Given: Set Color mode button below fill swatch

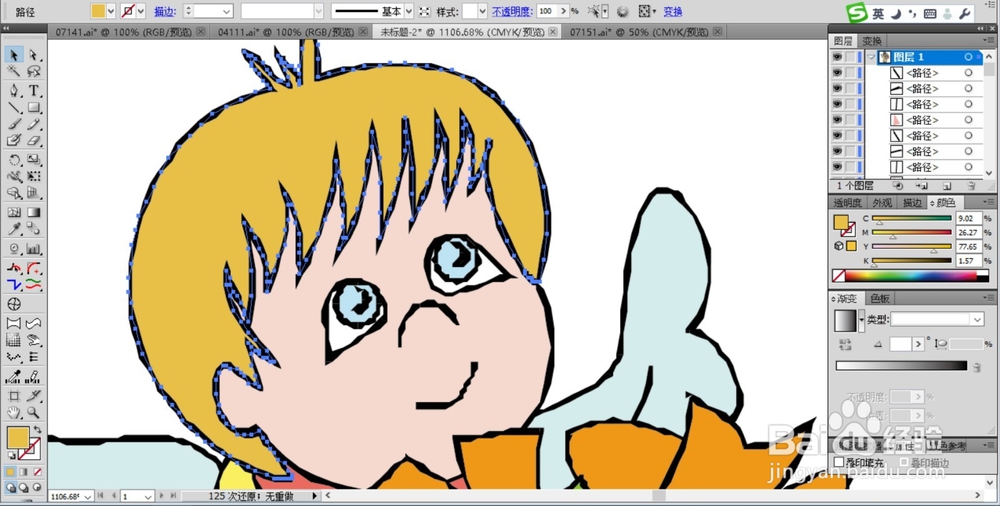Looking at the screenshot, I should [10, 472].
